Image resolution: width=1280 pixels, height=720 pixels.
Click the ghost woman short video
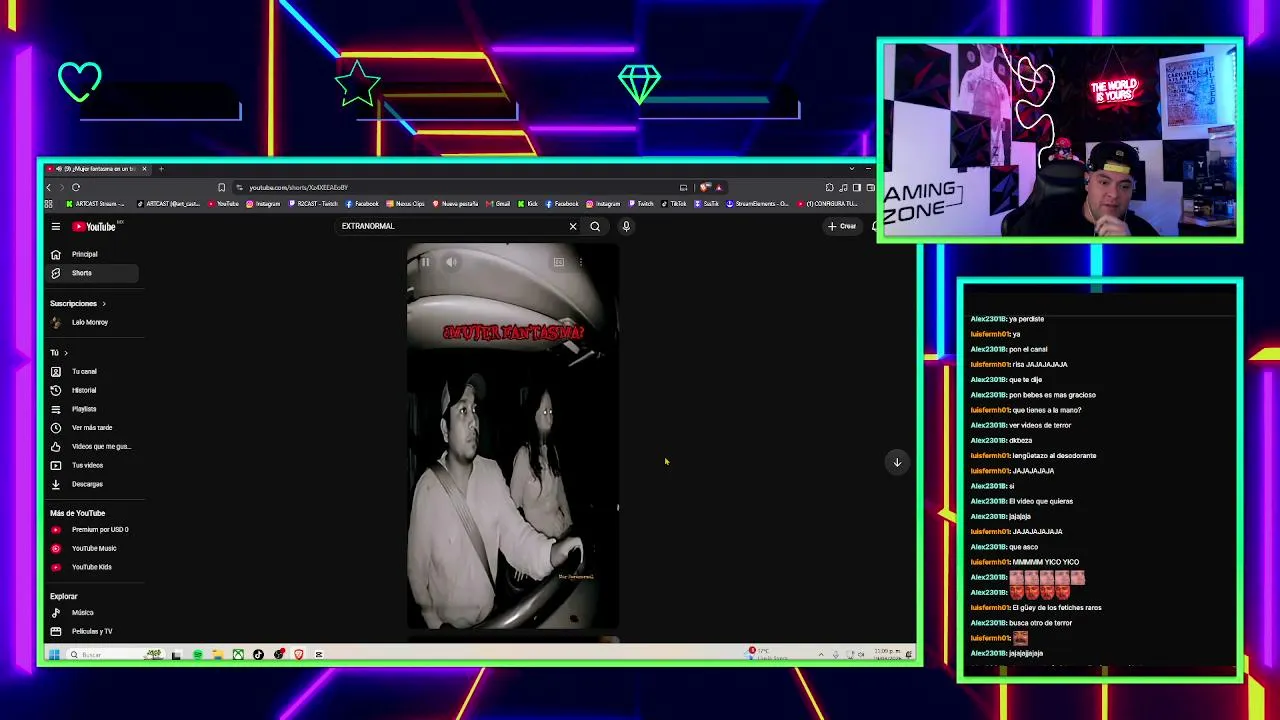tap(513, 436)
